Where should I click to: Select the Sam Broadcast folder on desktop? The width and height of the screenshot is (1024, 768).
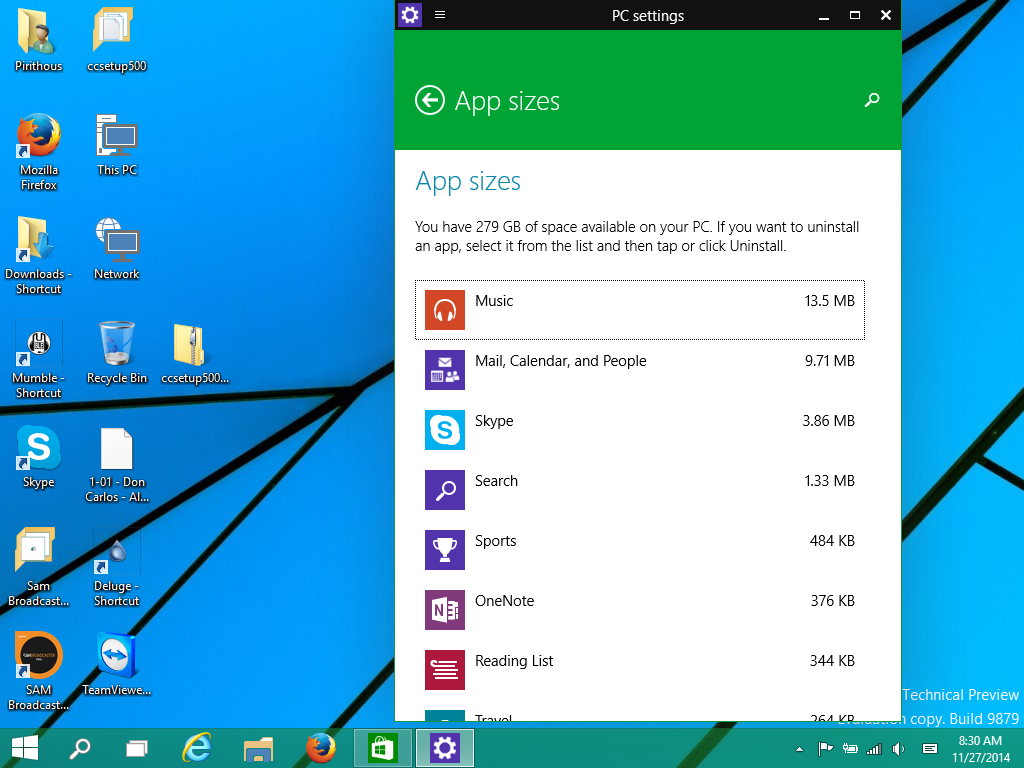pyautogui.click(x=38, y=567)
